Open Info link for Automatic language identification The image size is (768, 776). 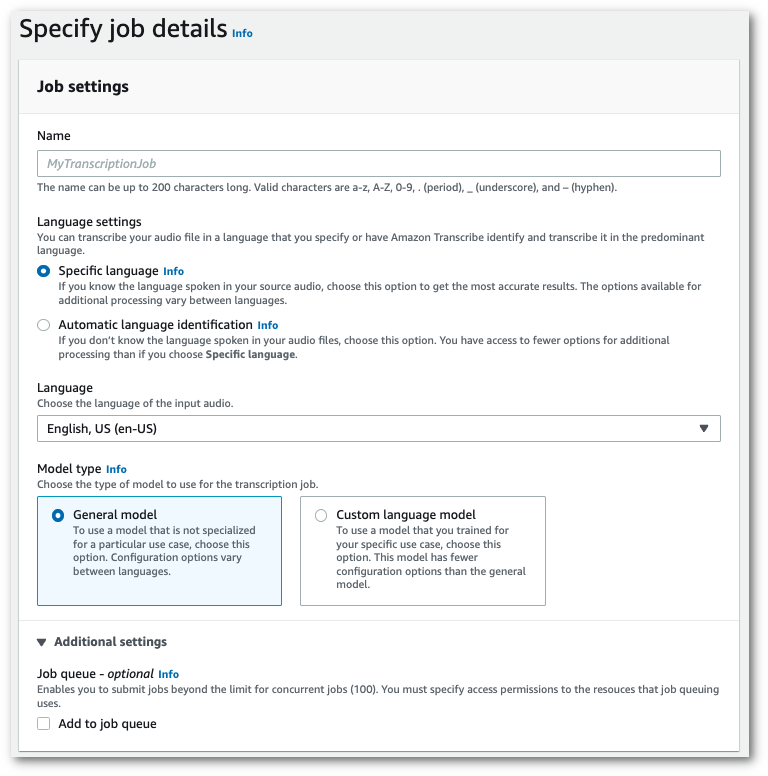tap(268, 325)
